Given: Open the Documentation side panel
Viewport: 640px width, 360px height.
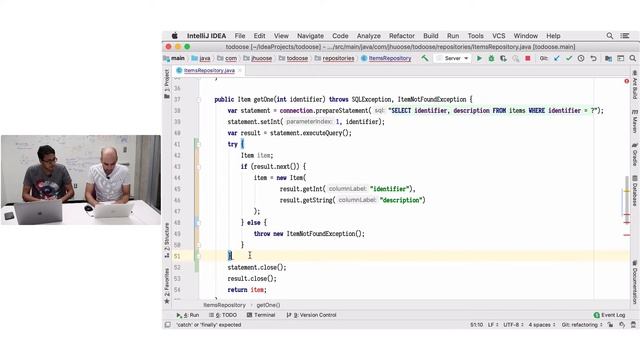Looking at the screenshot, I should click(x=635, y=282).
